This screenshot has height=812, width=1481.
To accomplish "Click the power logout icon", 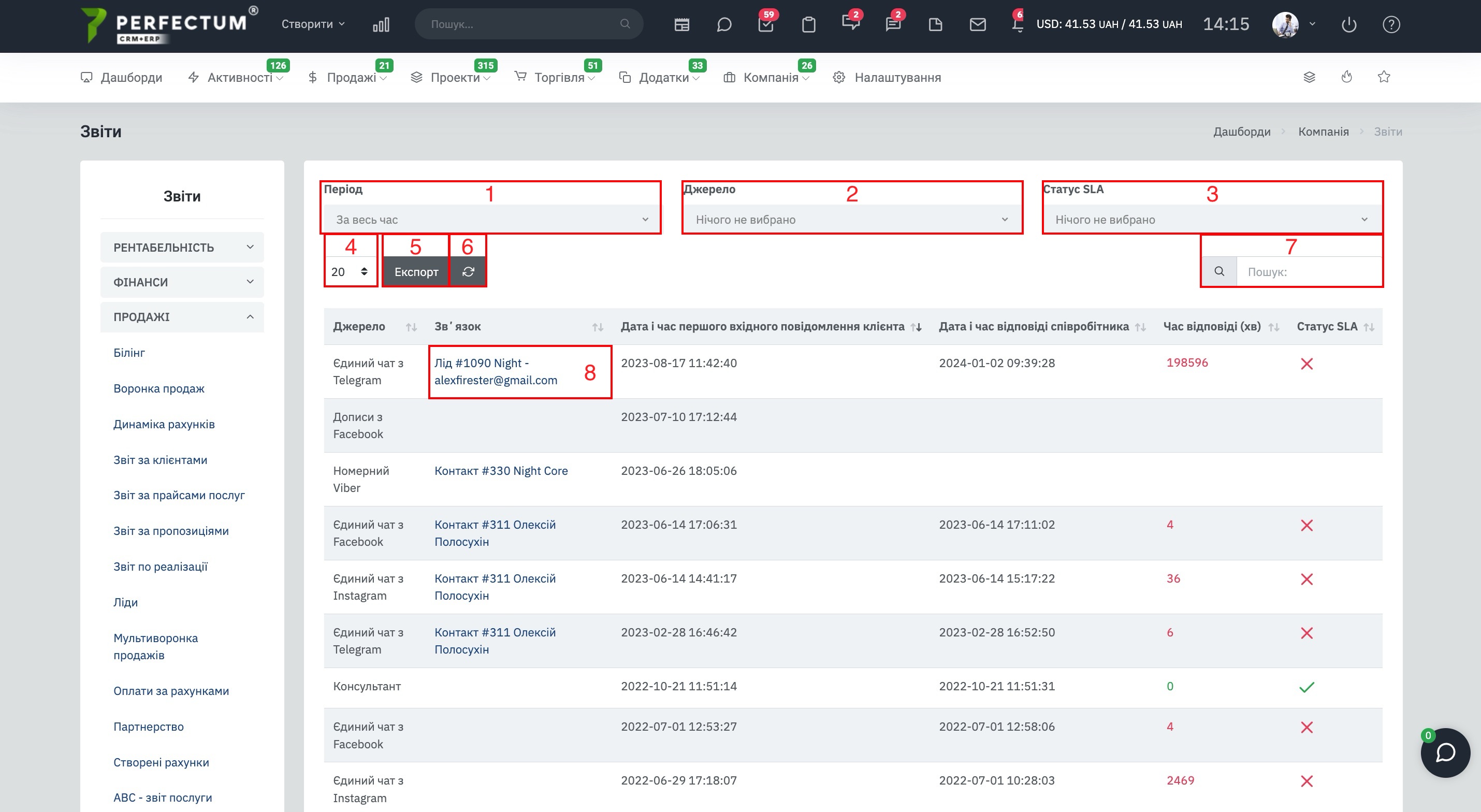I will click(x=1349, y=24).
